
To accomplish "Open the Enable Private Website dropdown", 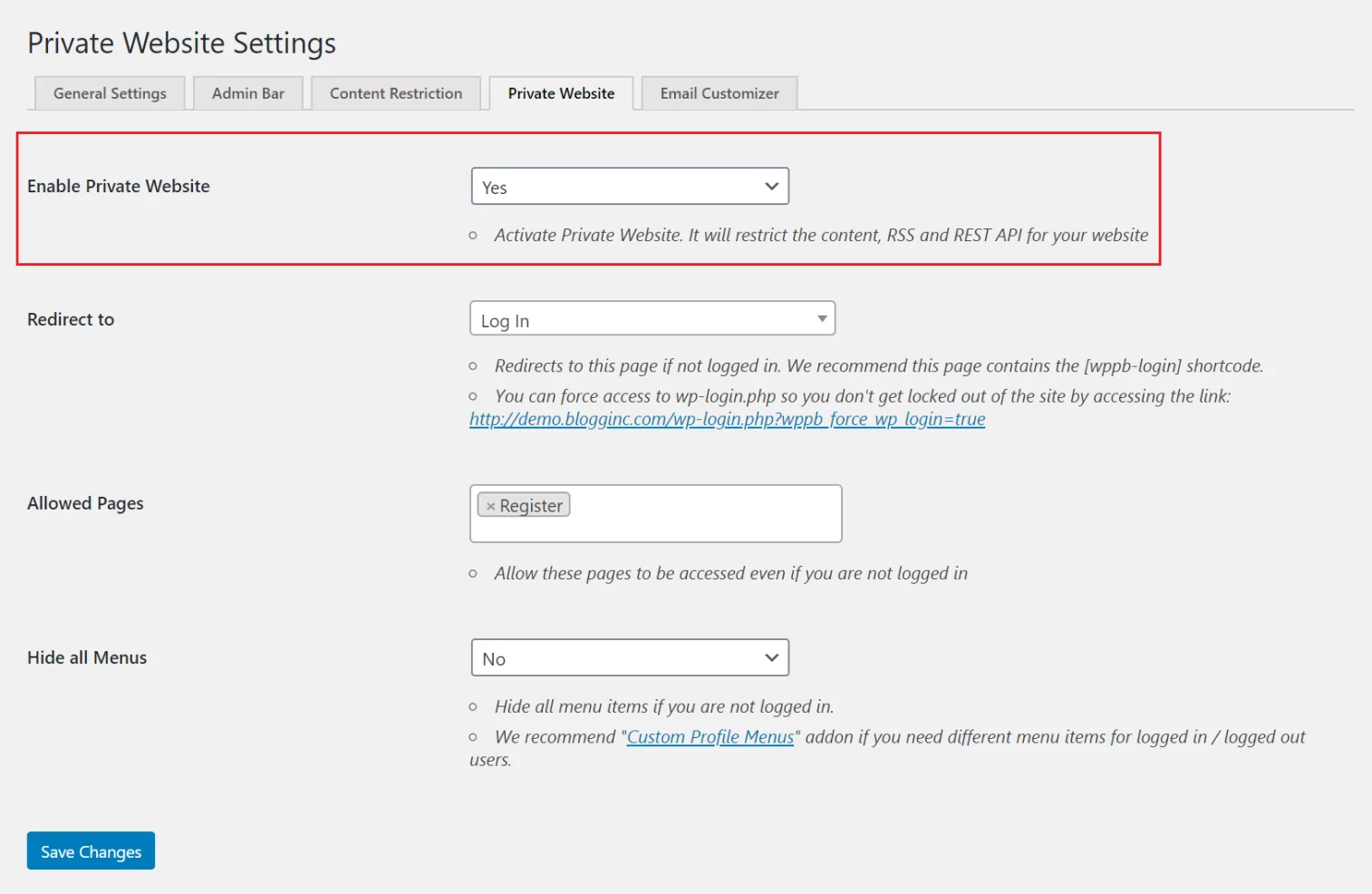I will (630, 187).
